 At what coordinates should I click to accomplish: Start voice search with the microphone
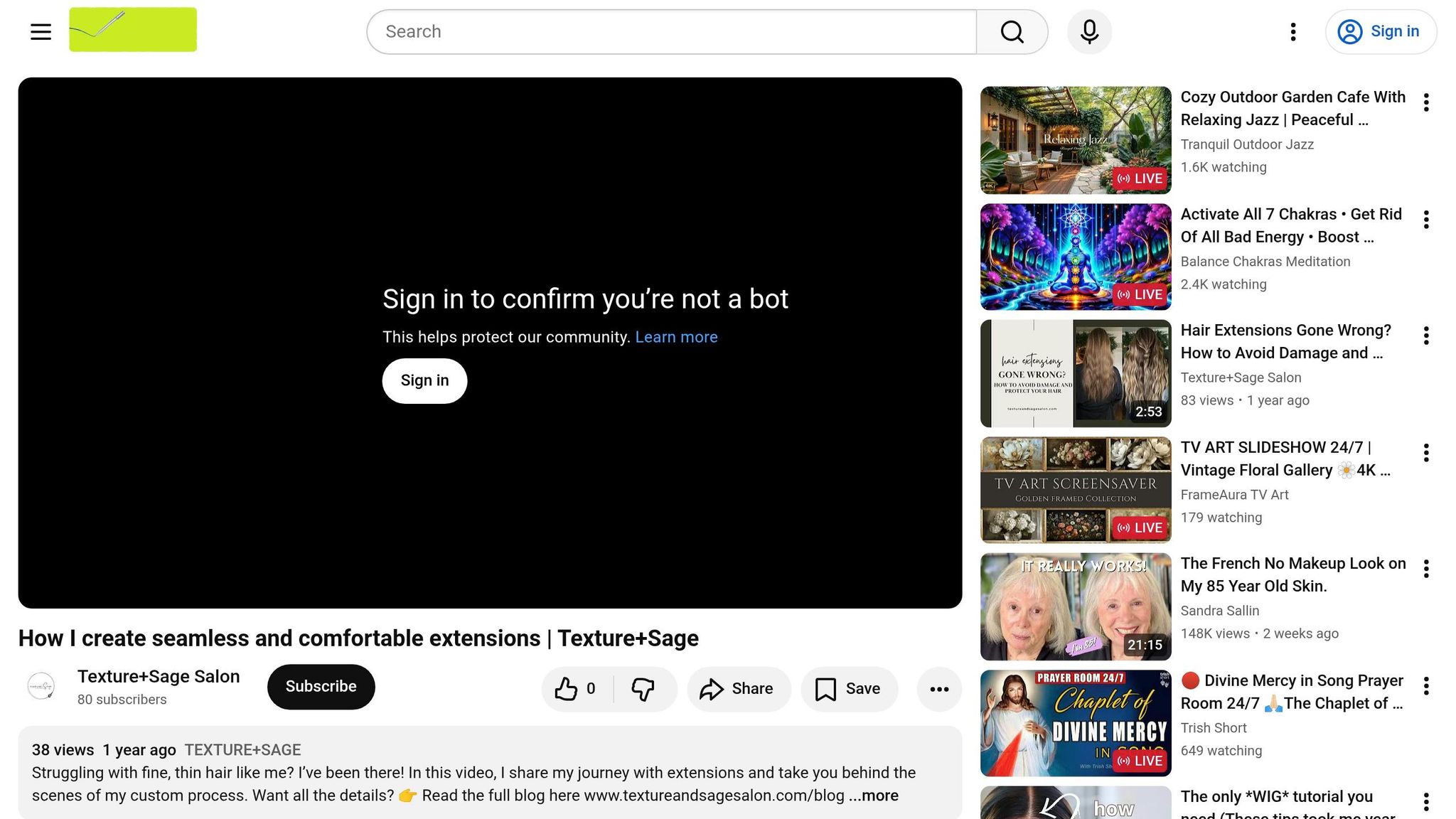1089,32
